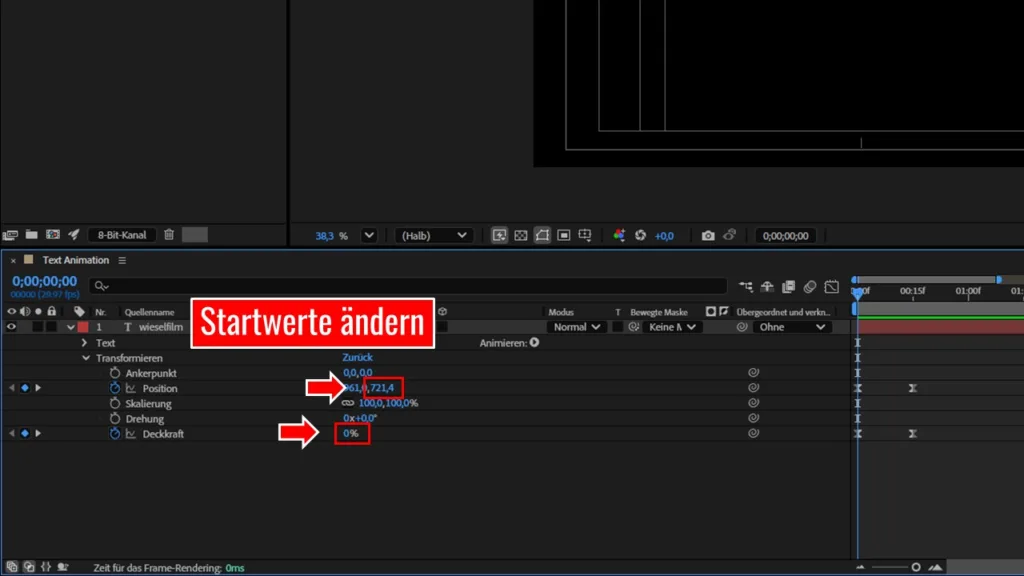Screen dimensions: 1024x576
Task: Delete selected item with the trash icon
Action: tap(169, 234)
